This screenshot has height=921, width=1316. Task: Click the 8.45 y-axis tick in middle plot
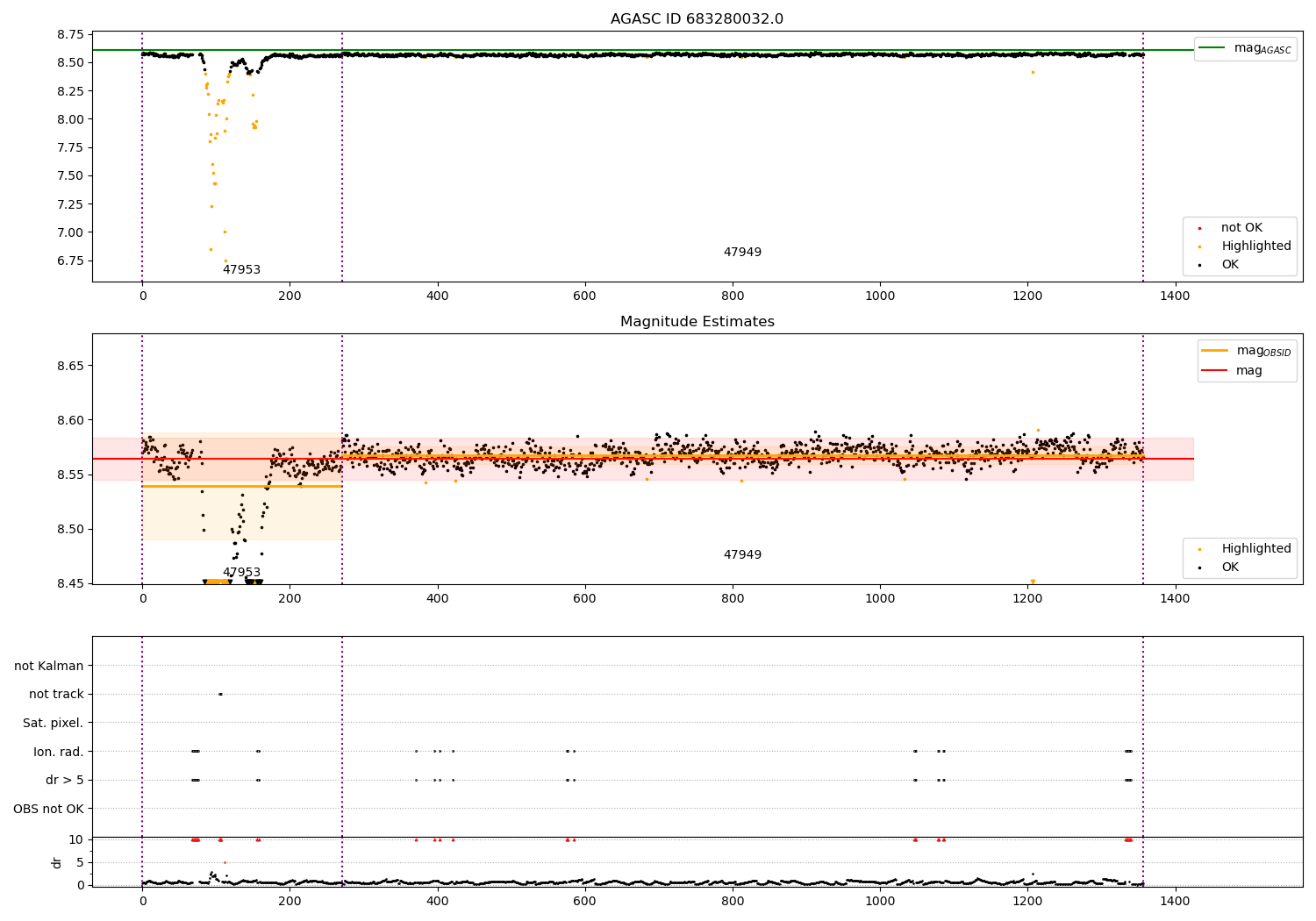(x=71, y=584)
